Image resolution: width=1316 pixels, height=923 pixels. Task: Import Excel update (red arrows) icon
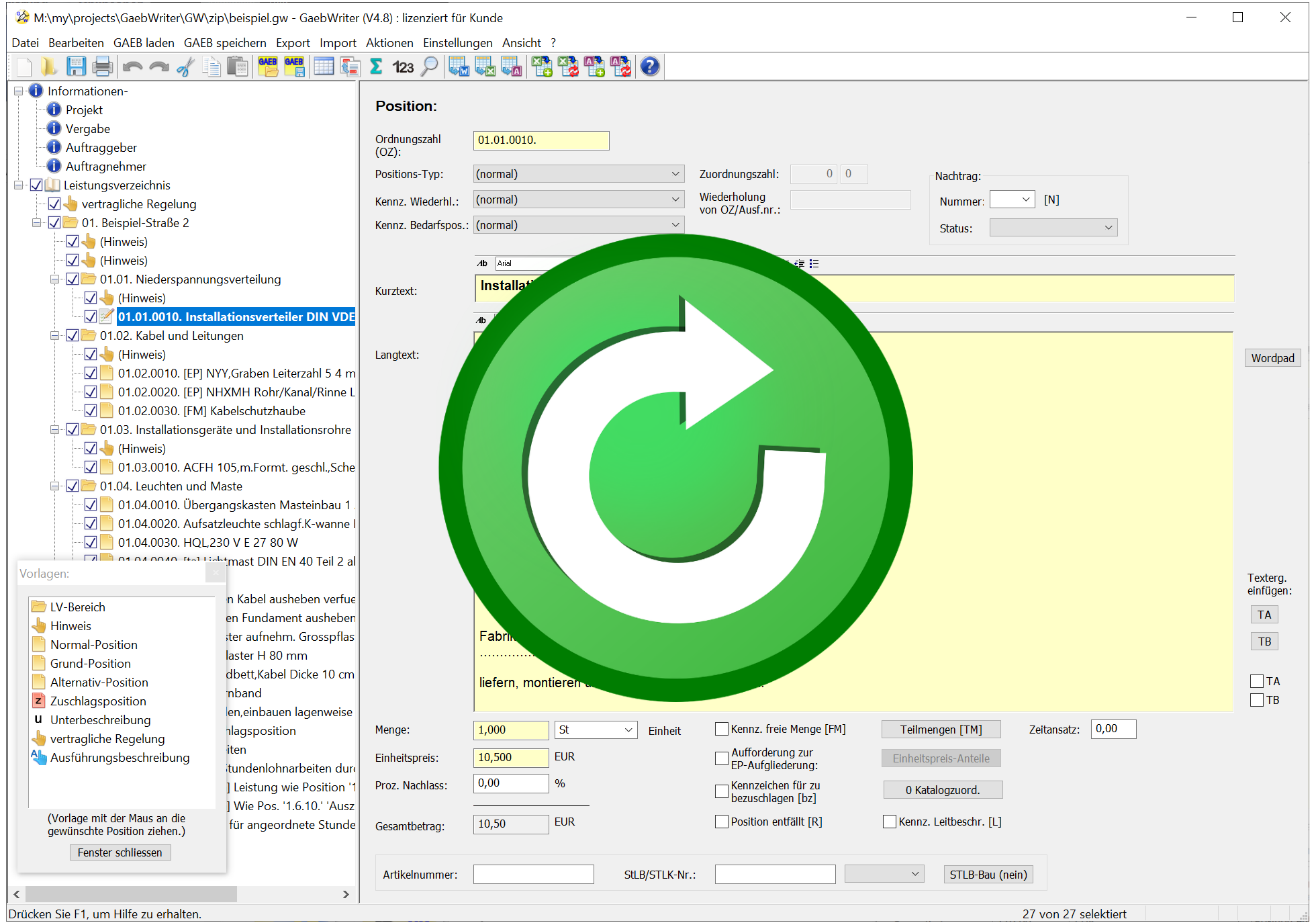[x=568, y=67]
